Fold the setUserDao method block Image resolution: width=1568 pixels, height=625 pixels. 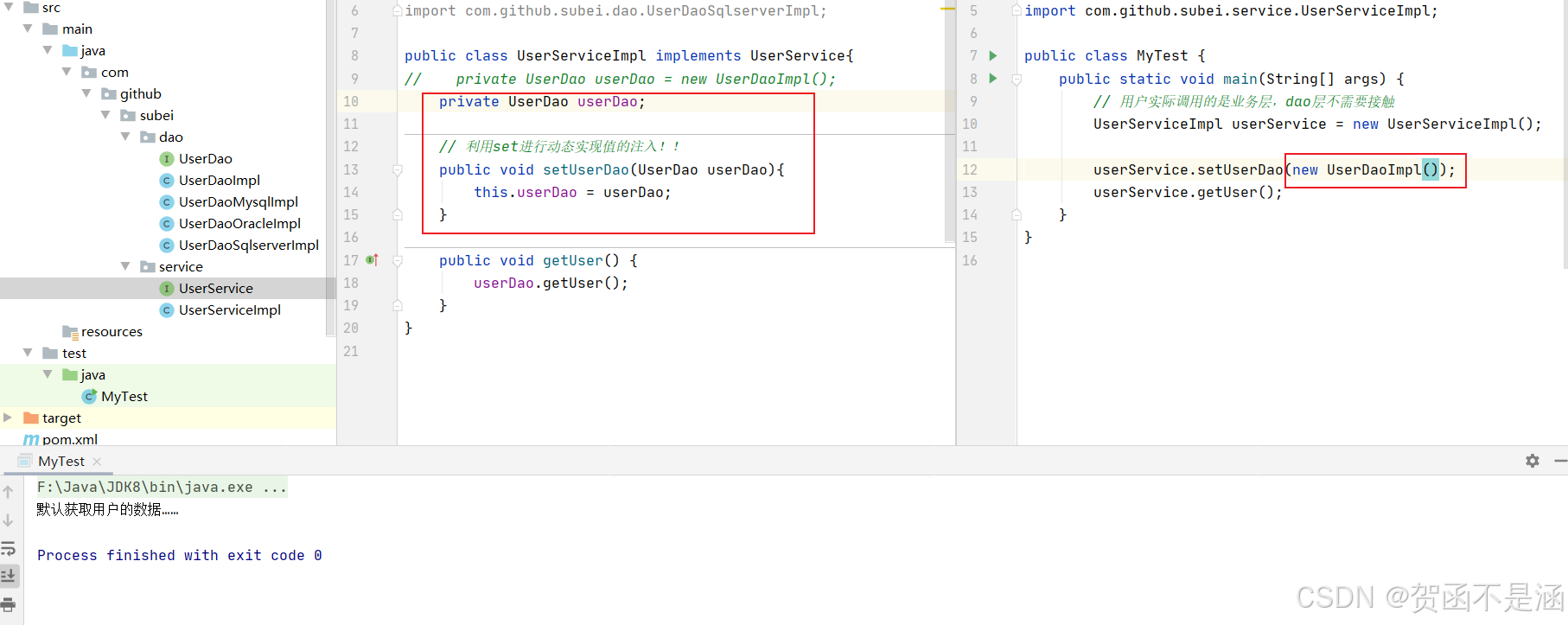398,170
